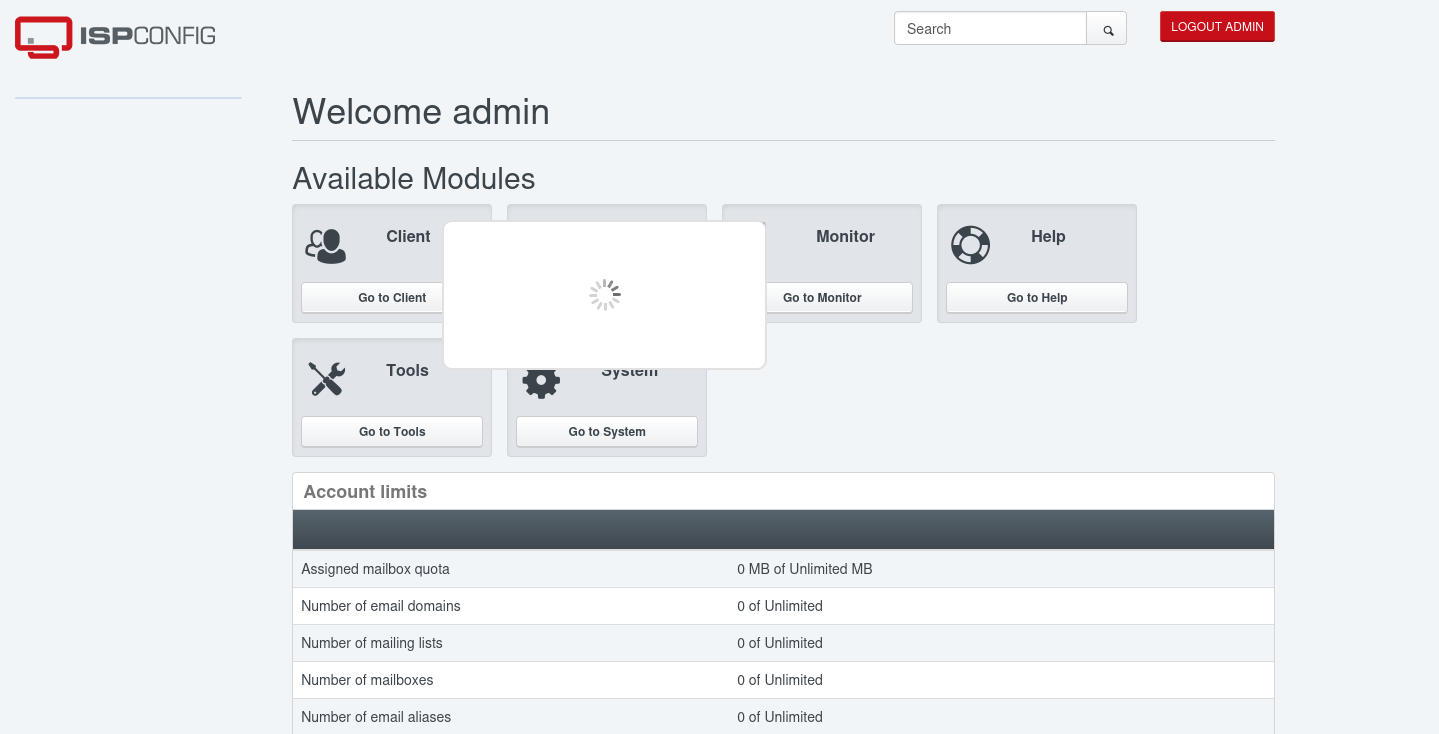Select the Monitor module title

click(x=845, y=237)
